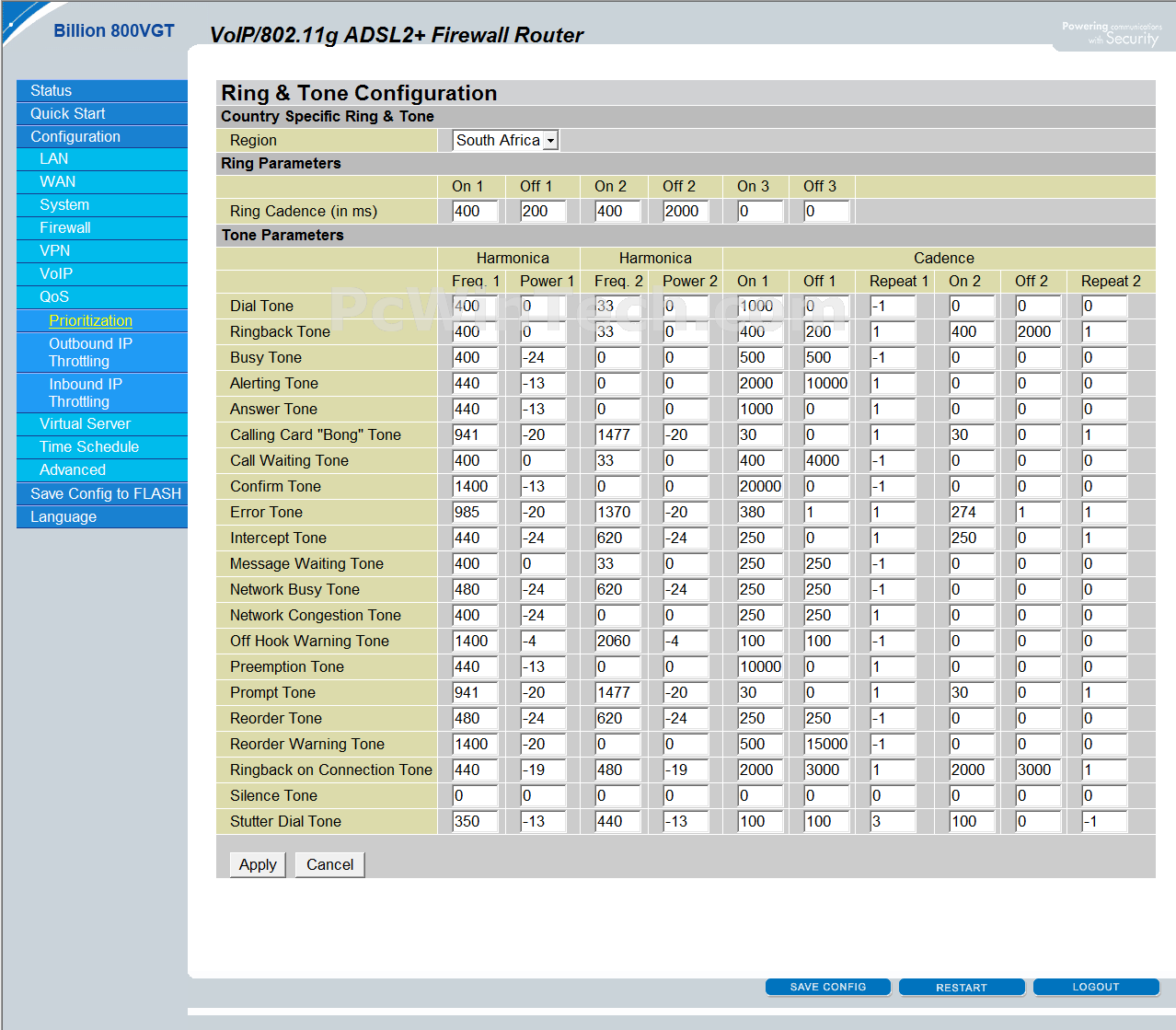The image size is (1176, 1030).
Task: Click the Stutter Dial Tone Repeat 2 field
Action: (1104, 821)
